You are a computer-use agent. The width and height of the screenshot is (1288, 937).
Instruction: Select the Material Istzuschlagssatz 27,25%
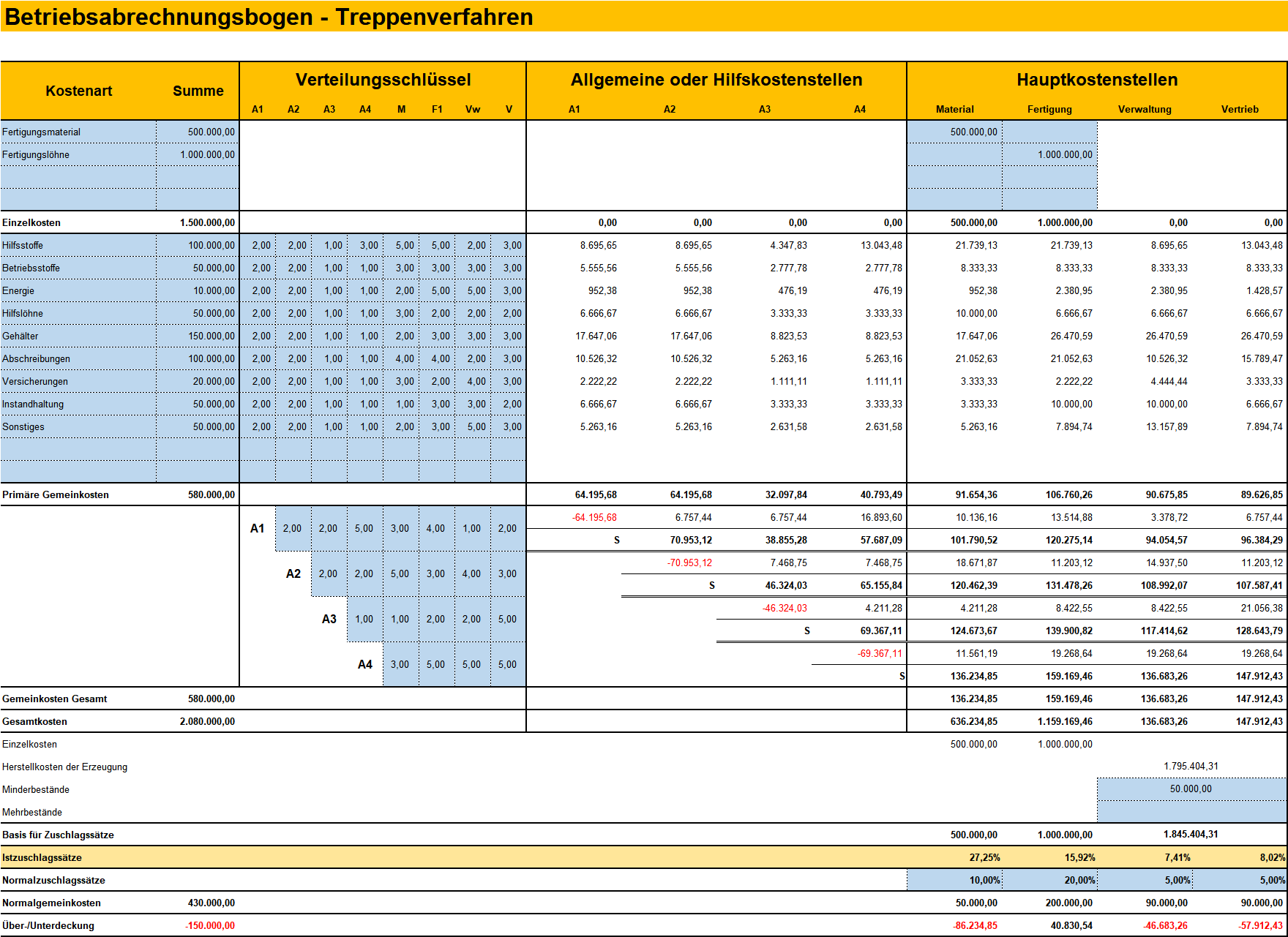pyautogui.click(x=984, y=857)
